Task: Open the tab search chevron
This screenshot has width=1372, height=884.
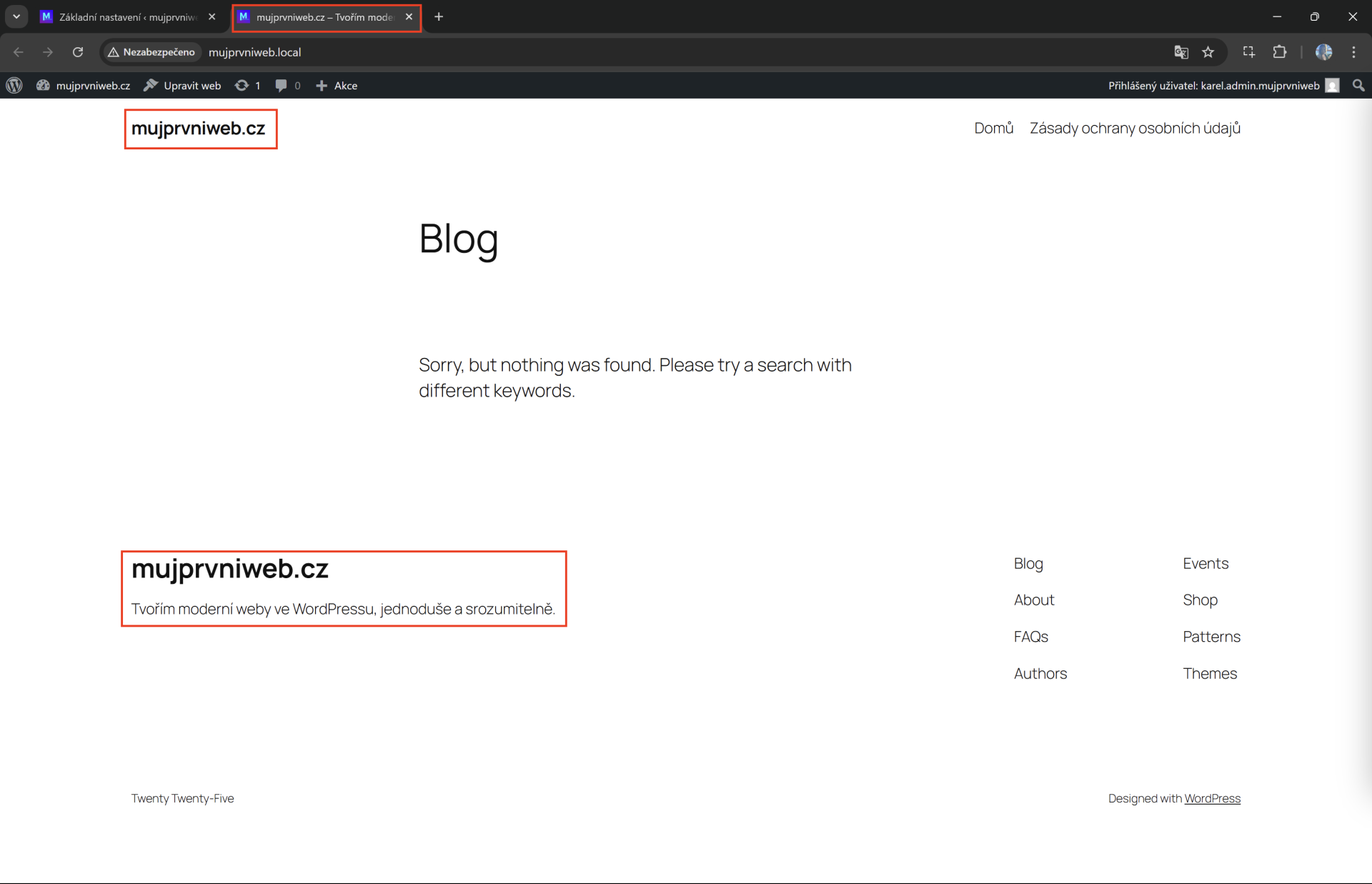Action: tap(16, 16)
